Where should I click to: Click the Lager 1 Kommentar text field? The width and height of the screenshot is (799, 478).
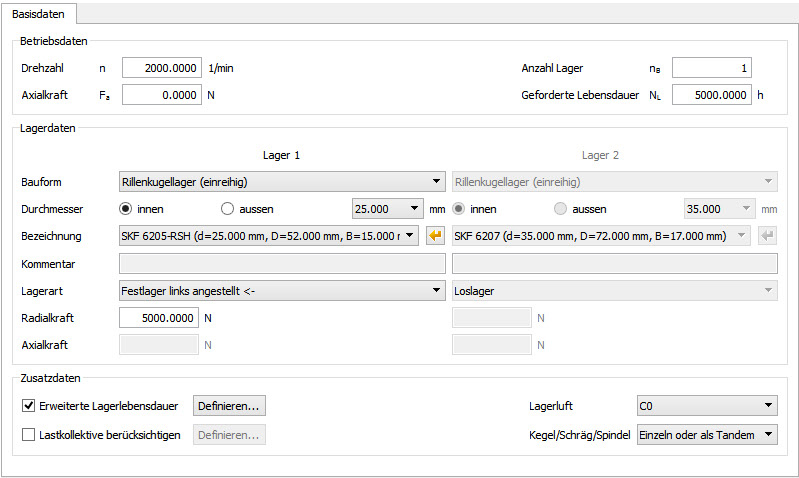coord(281,264)
